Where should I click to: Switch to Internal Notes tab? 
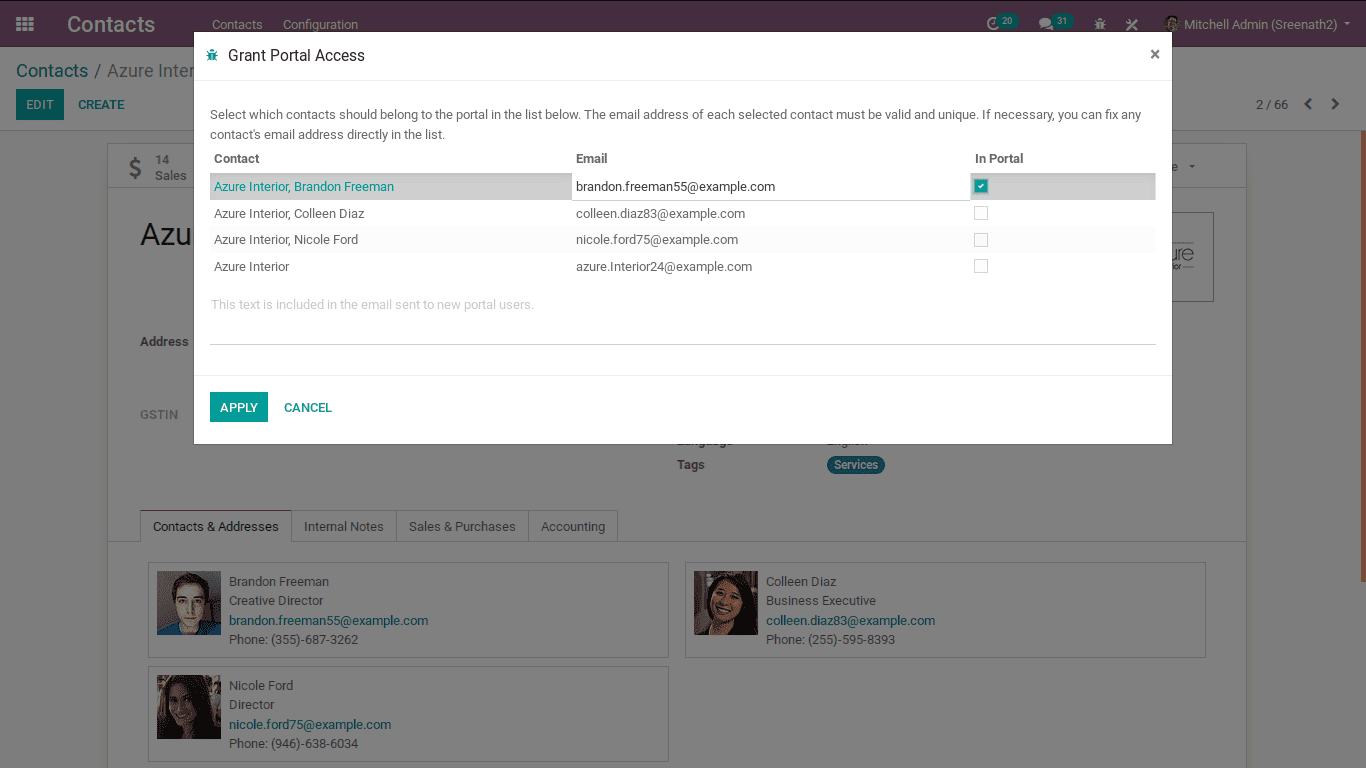tap(344, 526)
